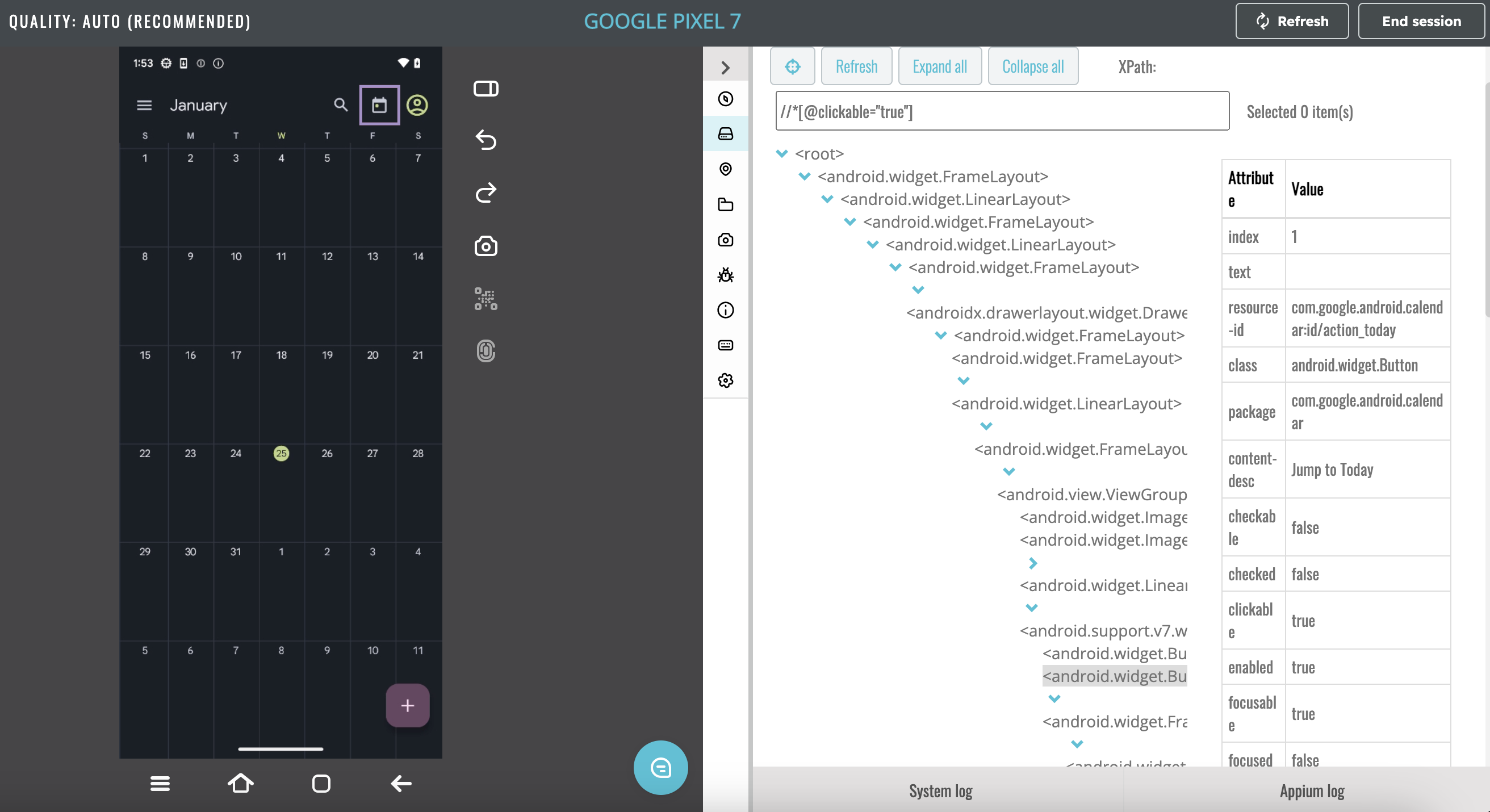Click the 'android.widget.Button' class value cell

[x=1367, y=365]
